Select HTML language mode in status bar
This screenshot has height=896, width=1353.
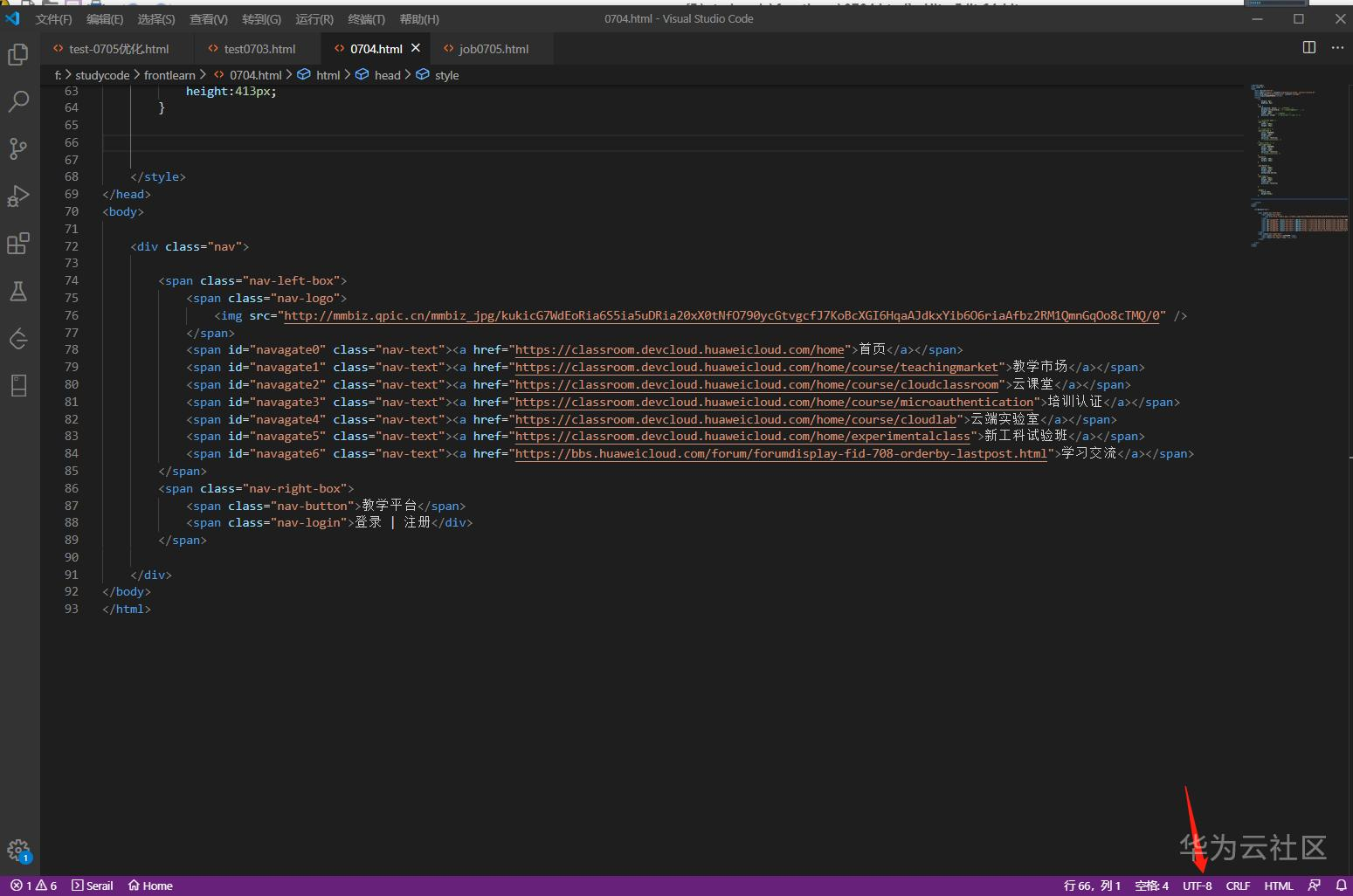[1278, 886]
